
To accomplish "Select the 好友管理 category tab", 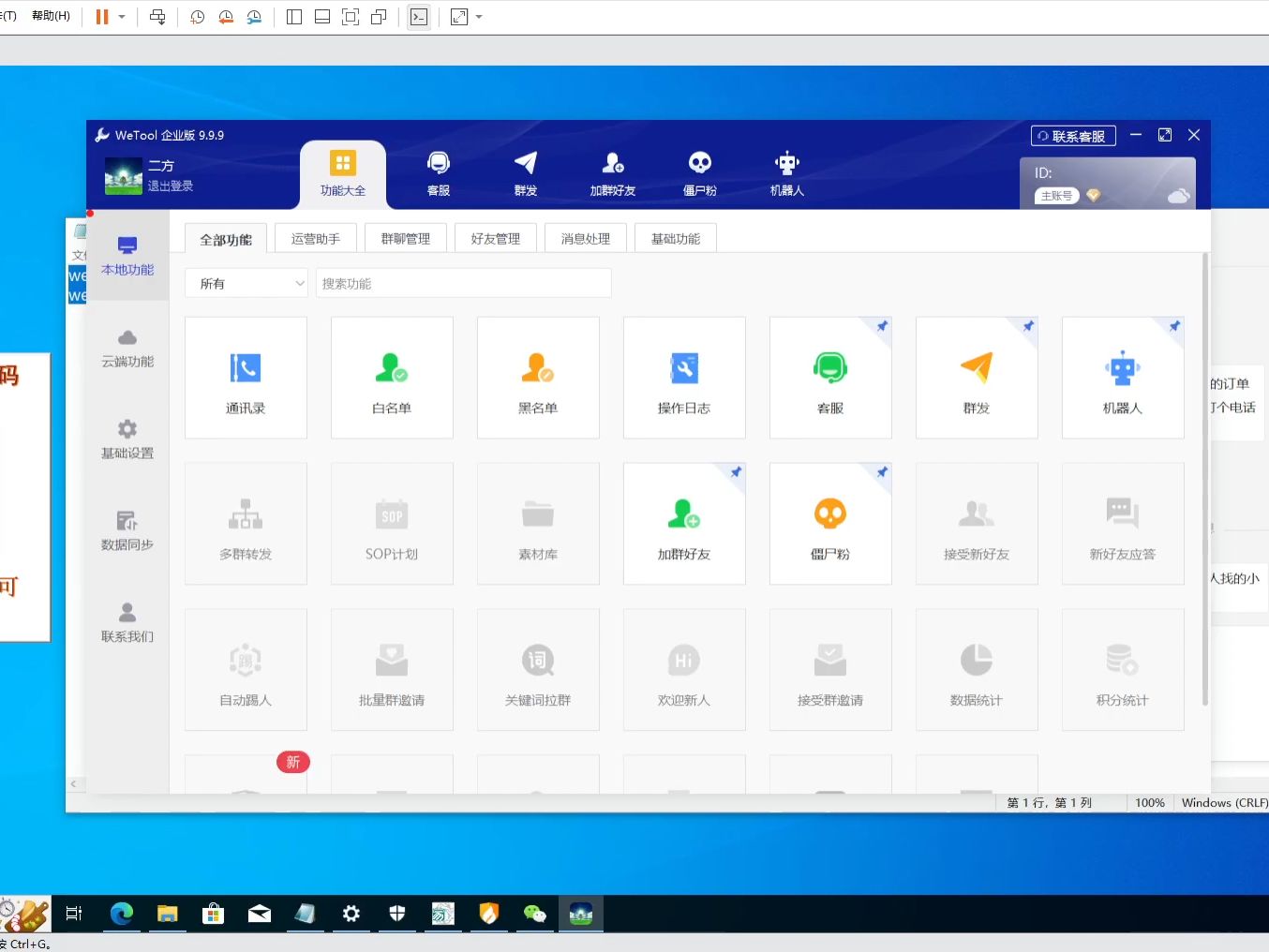I will [496, 239].
